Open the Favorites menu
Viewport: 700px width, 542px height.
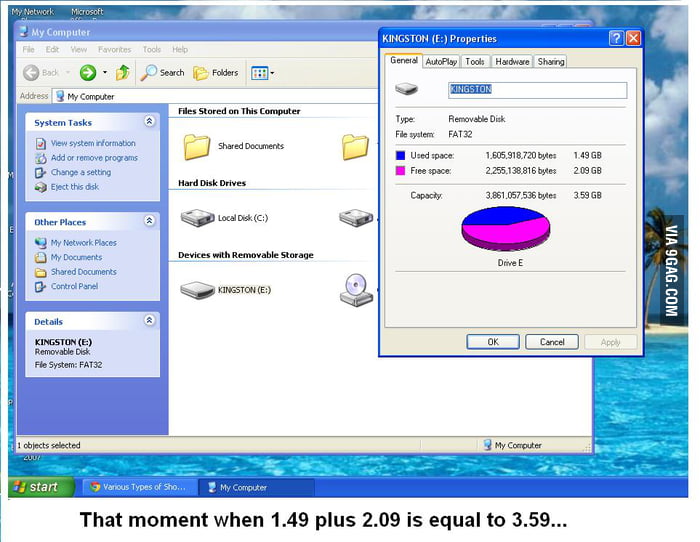pyautogui.click(x=114, y=49)
